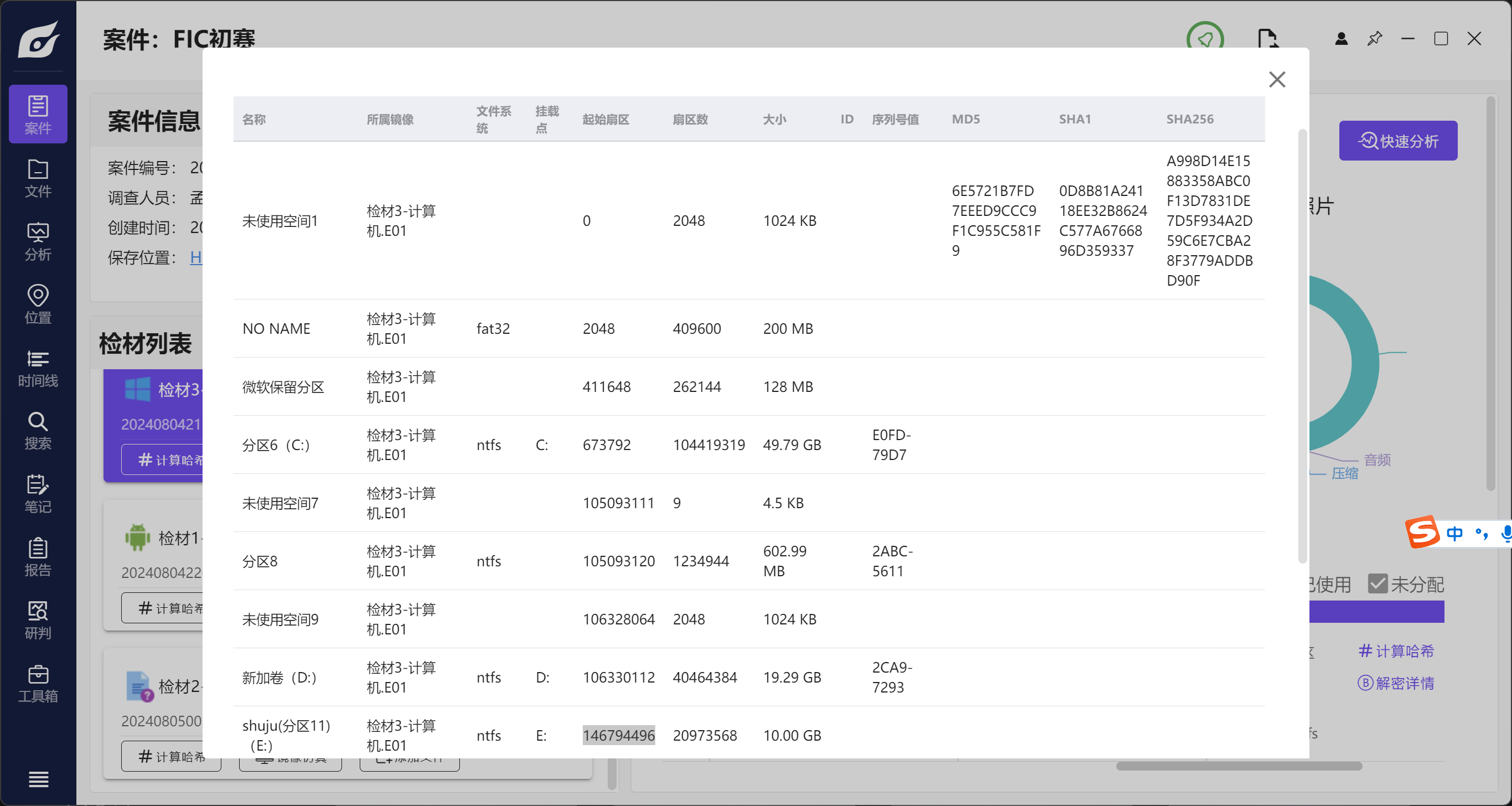Select the 新加卷（D:）row
The image size is (1512, 806).
749,678
